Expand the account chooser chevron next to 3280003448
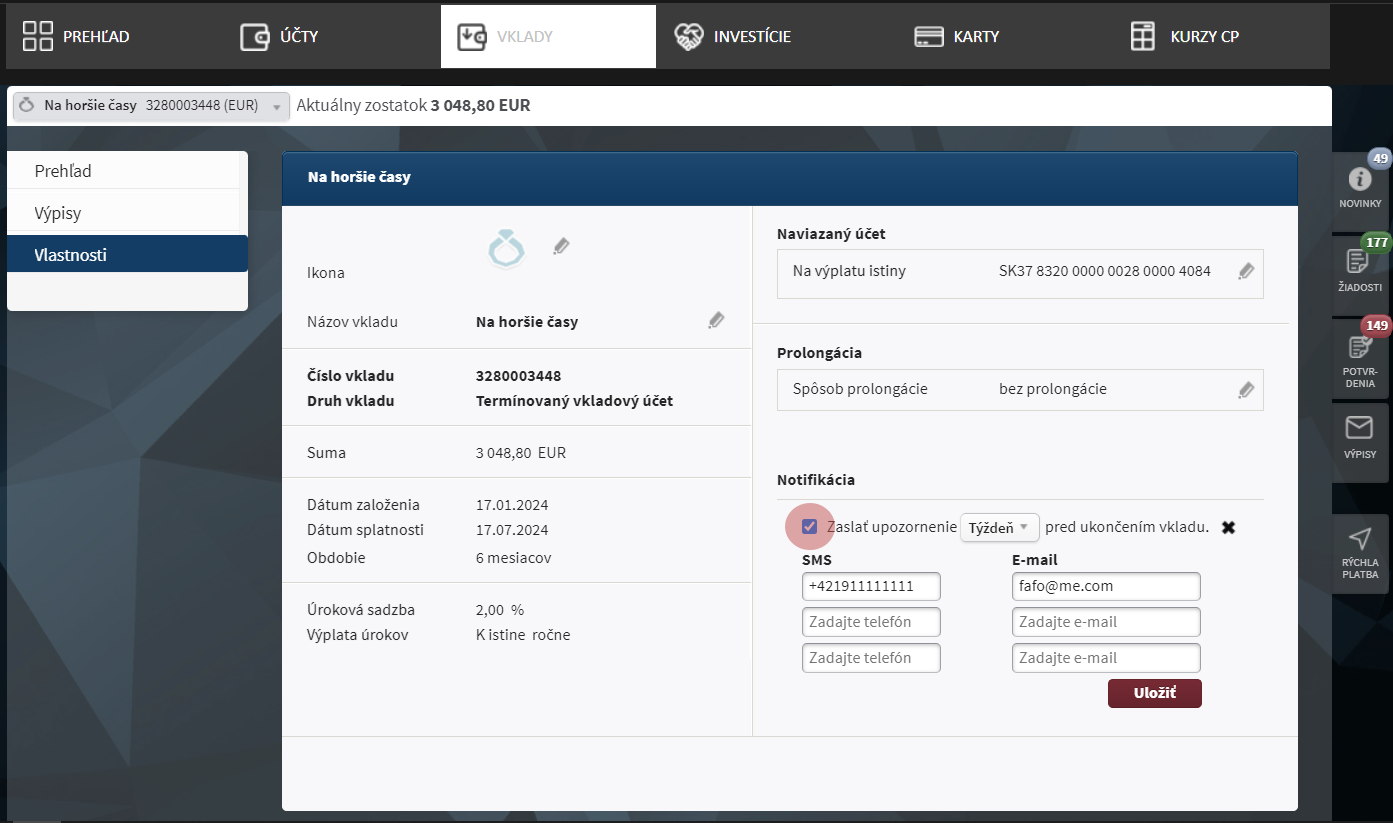Screen dimensions: 1393x823 [x=277, y=105]
